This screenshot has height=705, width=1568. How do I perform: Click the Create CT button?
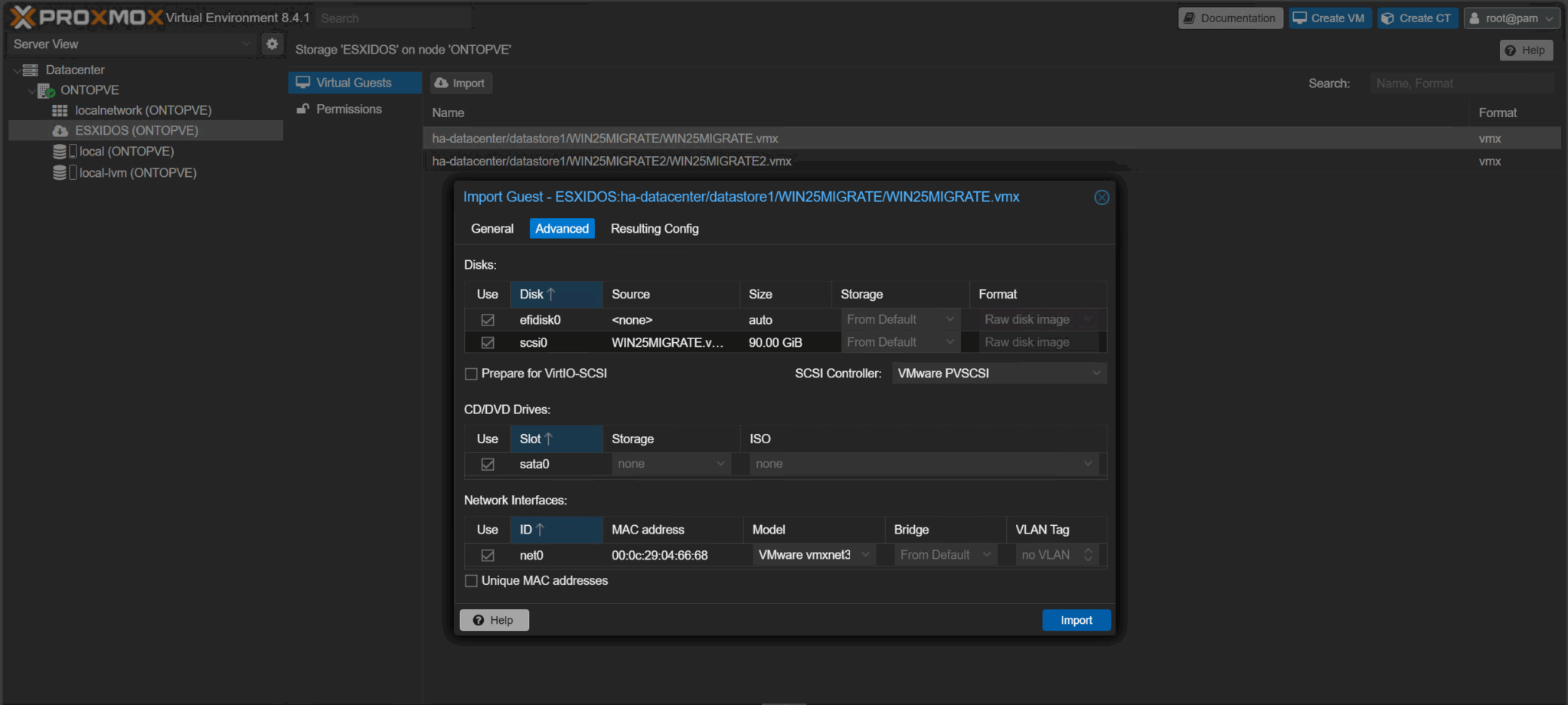pyautogui.click(x=1418, y=18)
